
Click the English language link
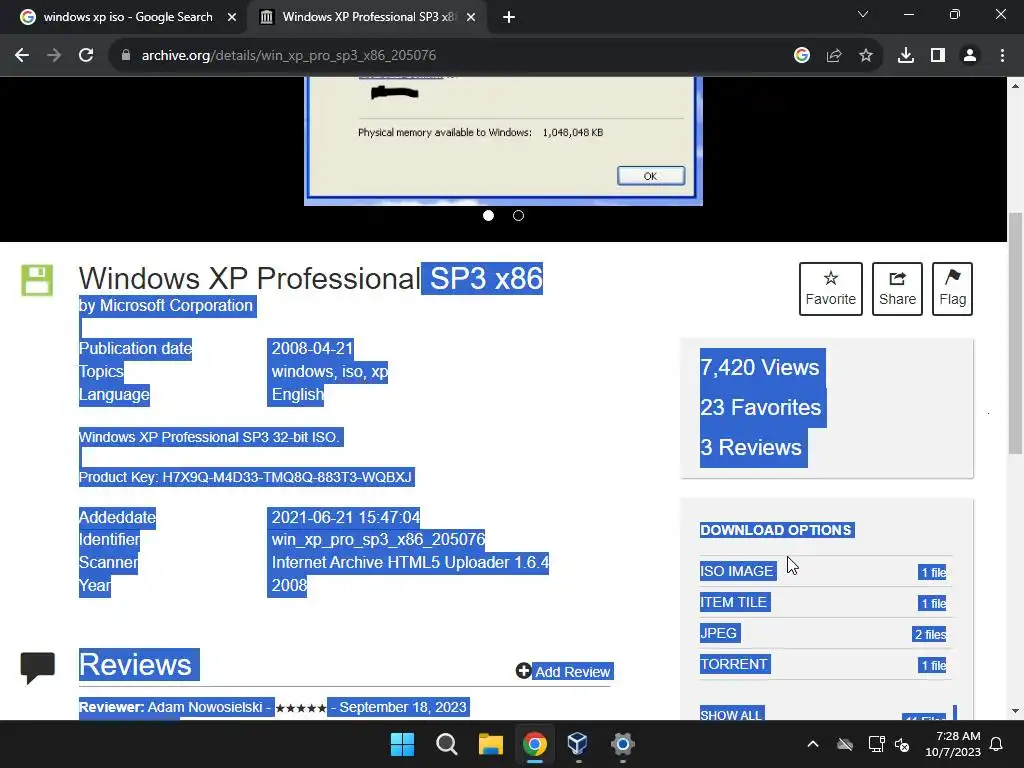click(297, 394)
